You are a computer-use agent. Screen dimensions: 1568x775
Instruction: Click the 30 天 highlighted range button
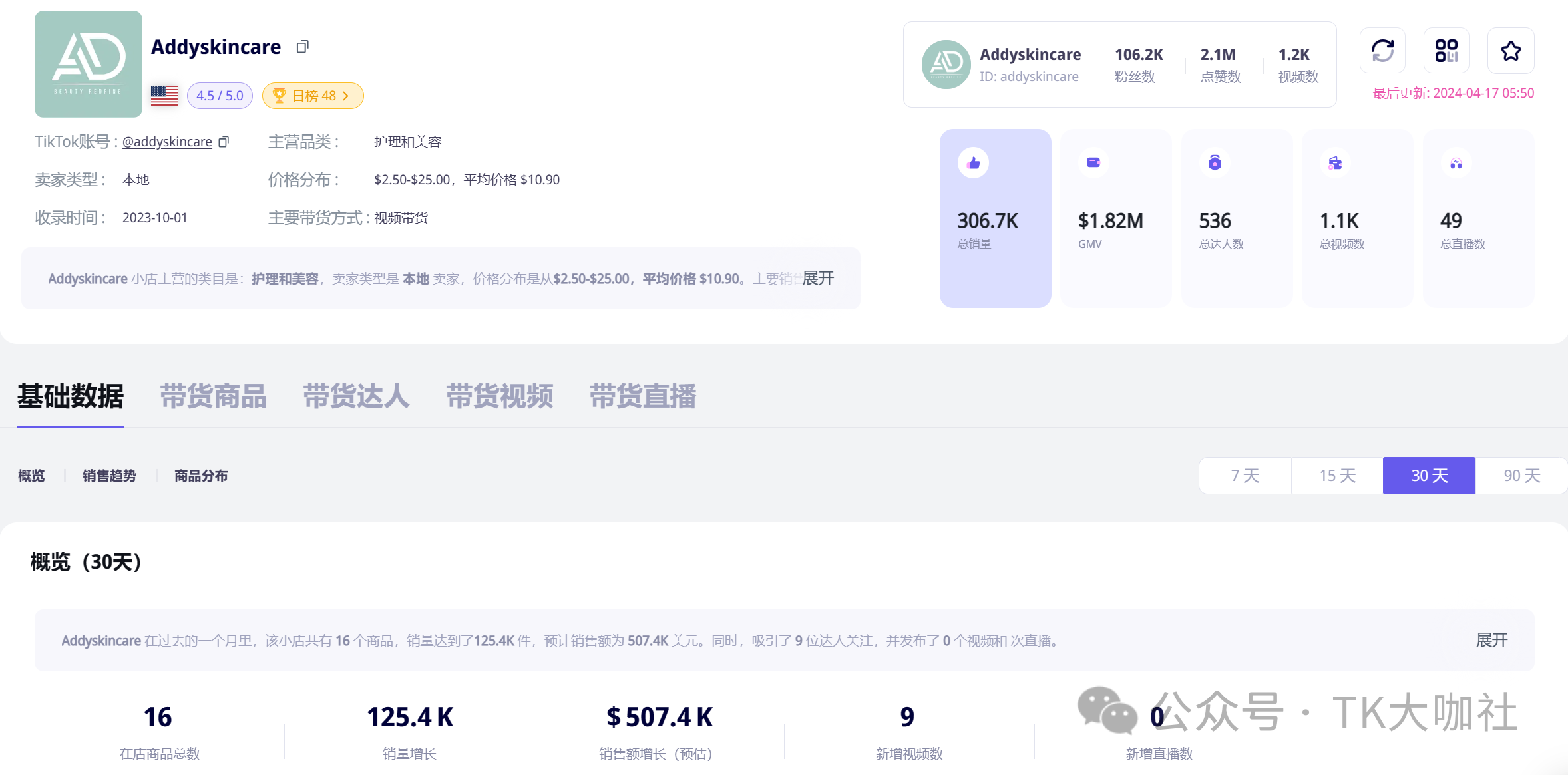1429,476
